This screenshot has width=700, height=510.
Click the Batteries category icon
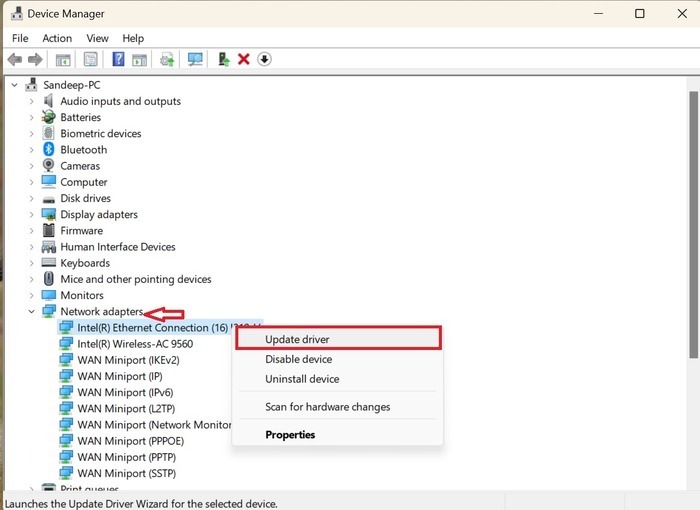pos(49,117)
